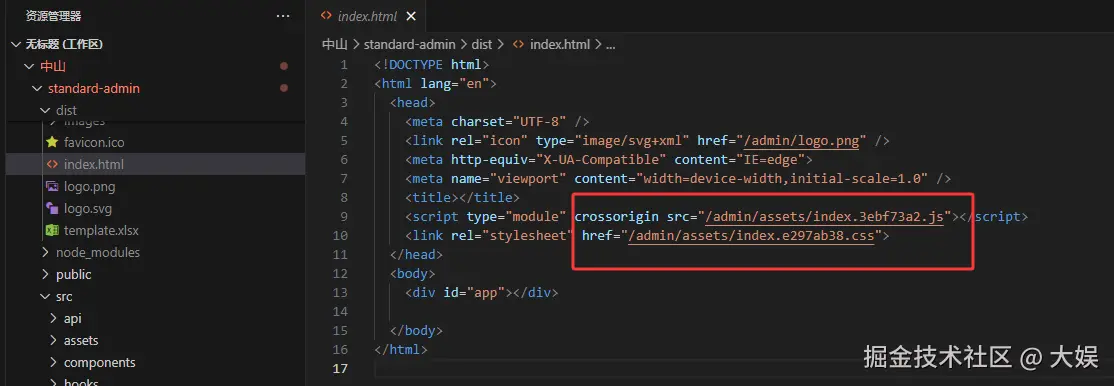The width and height of the screenshot is (1114, 386).
Task: Select the standard-admin breadcrumb segment
Action: pos(411,44)
